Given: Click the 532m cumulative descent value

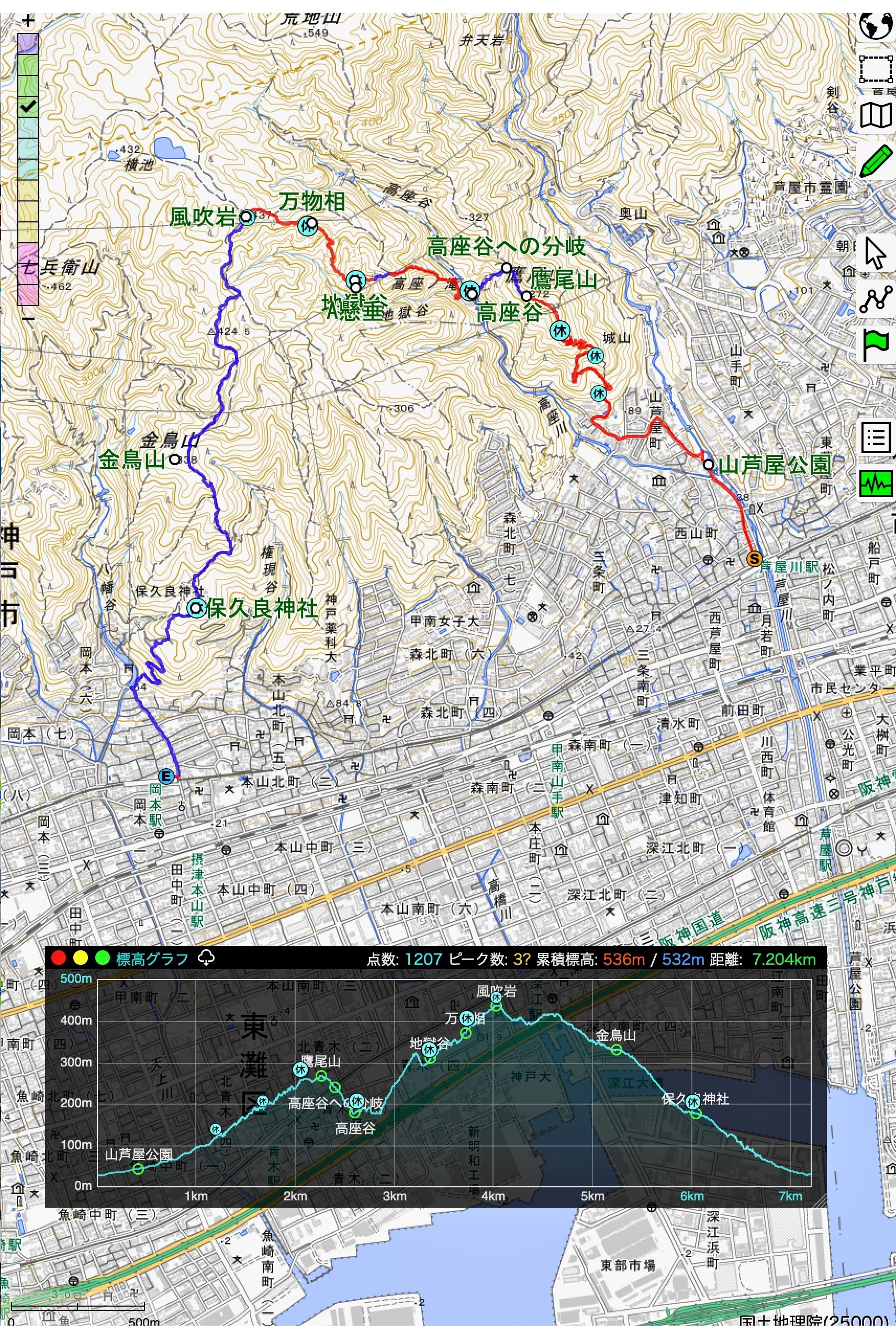Looking at the screenshot, I should point(683,959).
